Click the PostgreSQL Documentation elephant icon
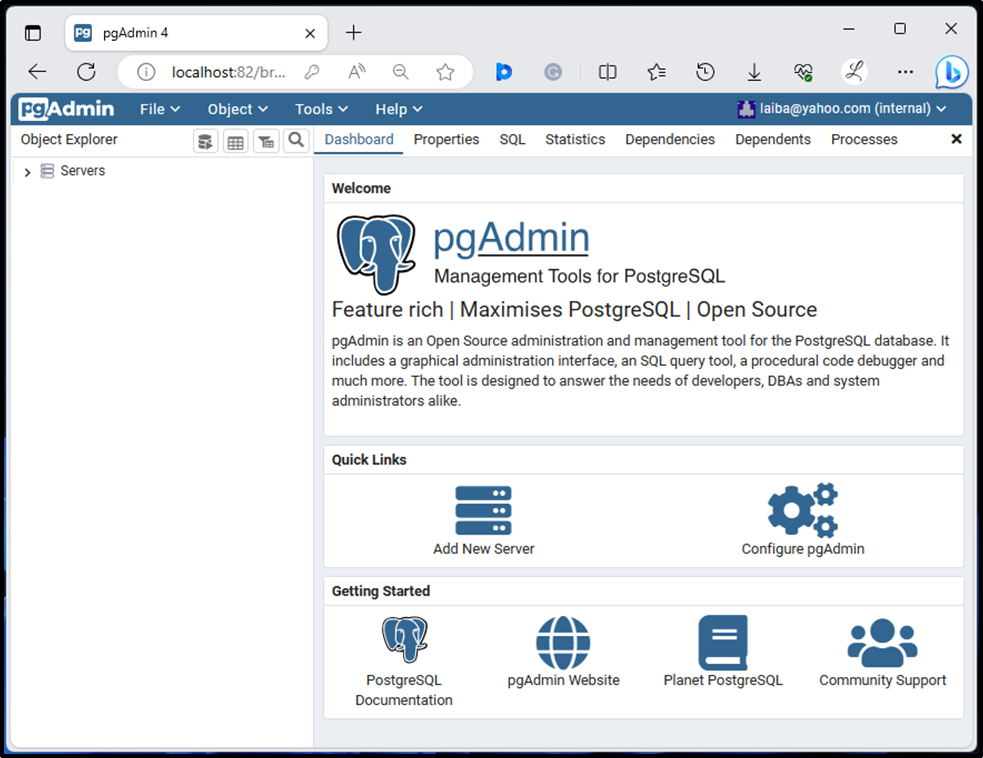983x758 pixels. click(404, 640)
